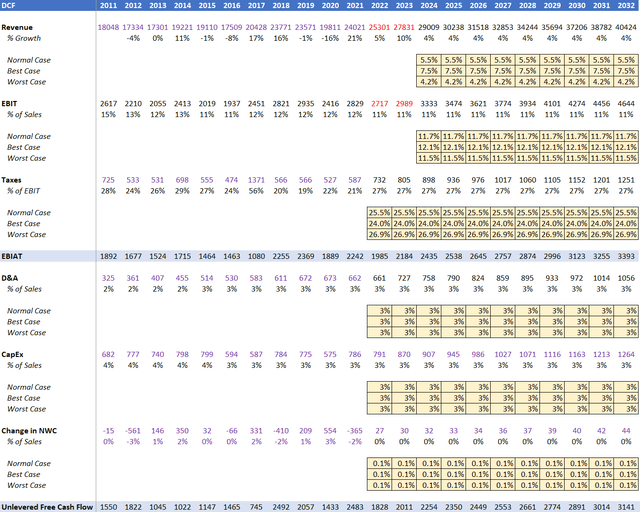
Task: Select the red 2023 revenue value 27831
Action: (404, 27)
